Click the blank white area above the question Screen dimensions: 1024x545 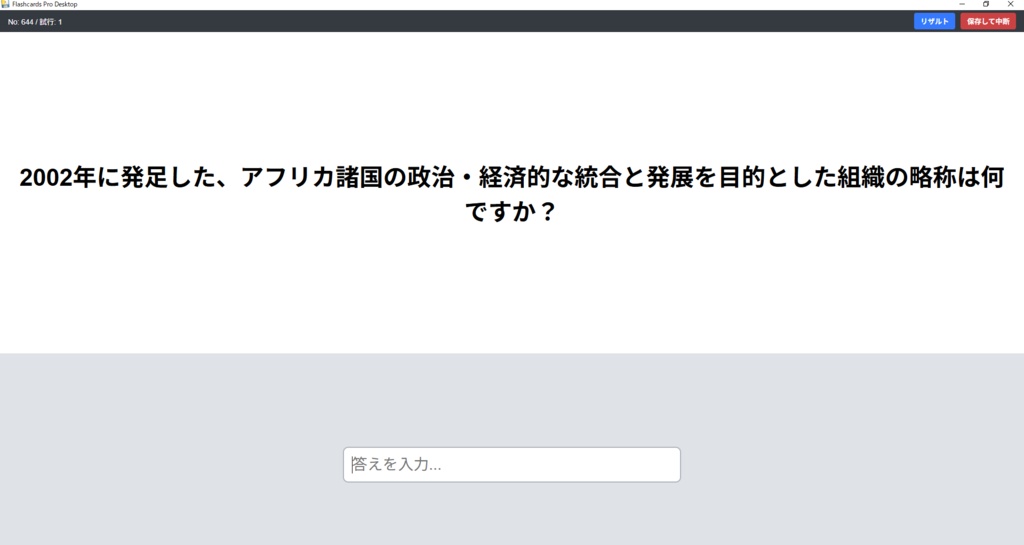pyautogui.click(x=511, y=97)
